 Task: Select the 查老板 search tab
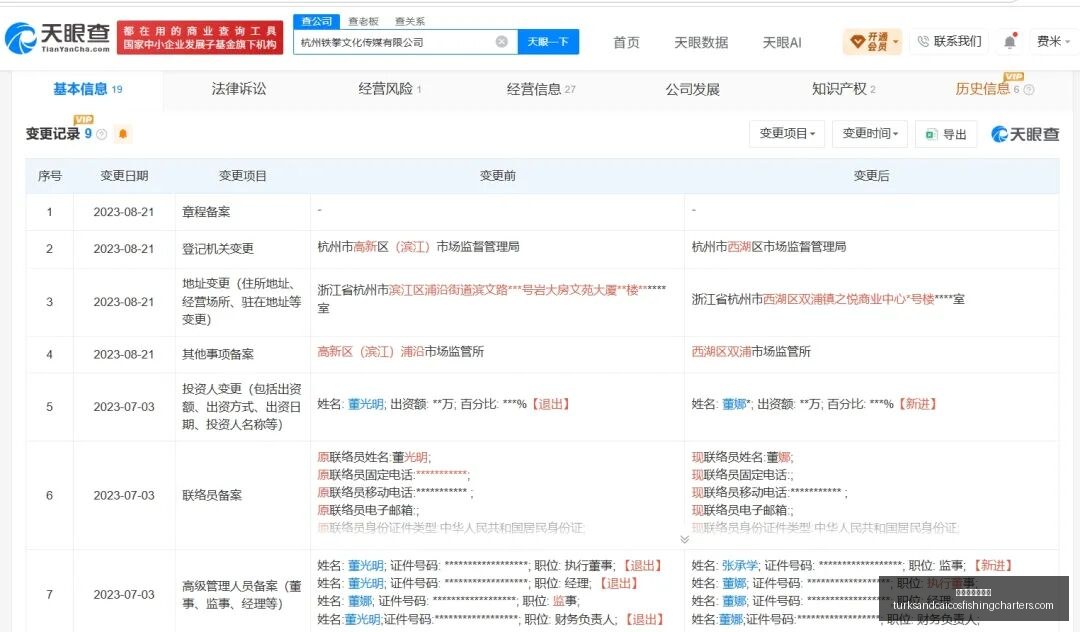click(x=364, y=21)
